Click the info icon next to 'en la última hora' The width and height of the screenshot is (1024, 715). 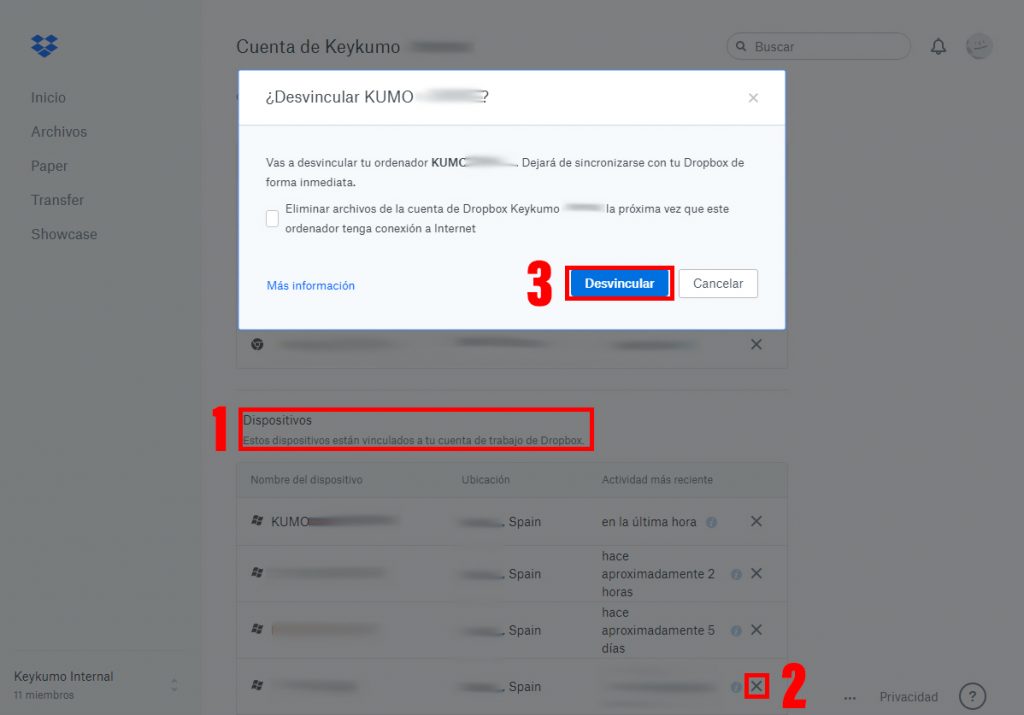click(x=712, y=522)
